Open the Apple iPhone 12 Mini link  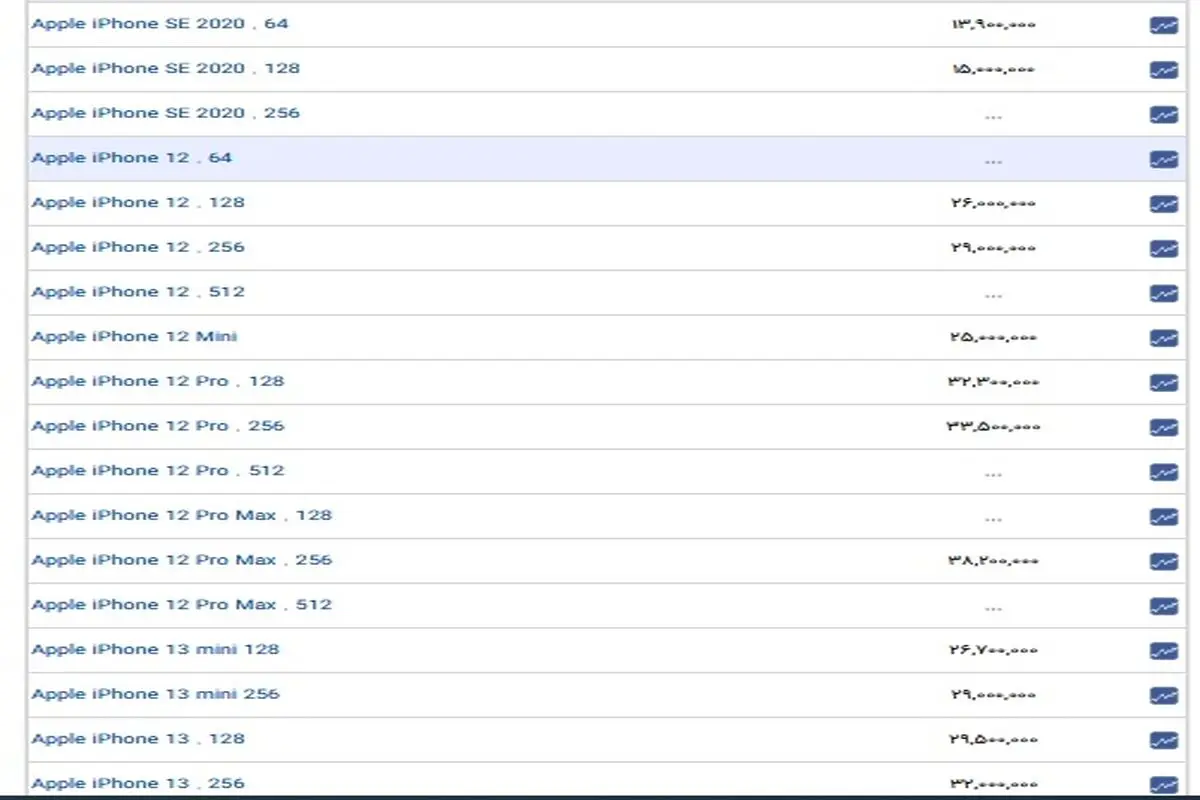pyautogui.click(x=134, y=336)
